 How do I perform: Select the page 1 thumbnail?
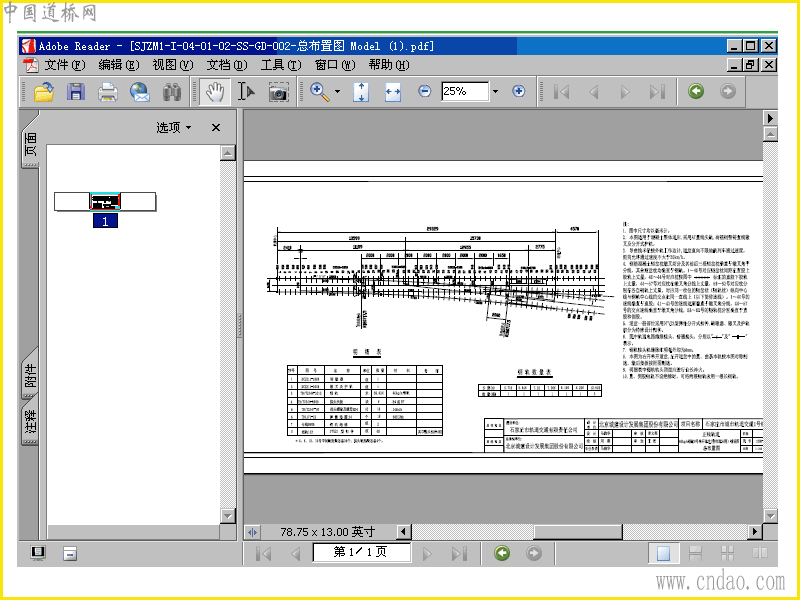click(105, 201)
